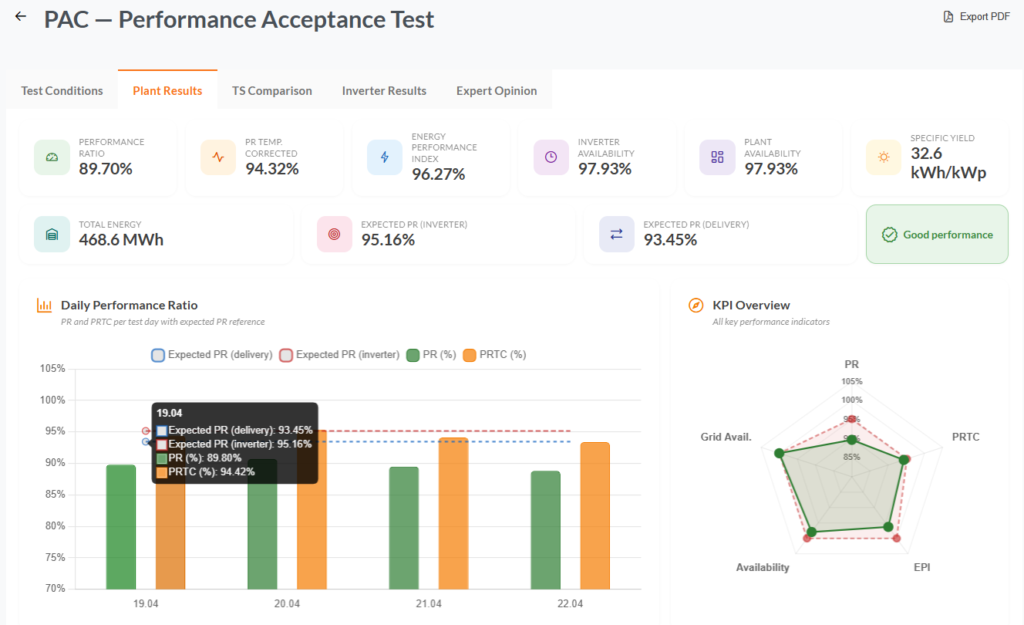Click the Expected PR (Inverter) target icon
The width and height of the screenshot is (1024, 625).
click(334, 234)
